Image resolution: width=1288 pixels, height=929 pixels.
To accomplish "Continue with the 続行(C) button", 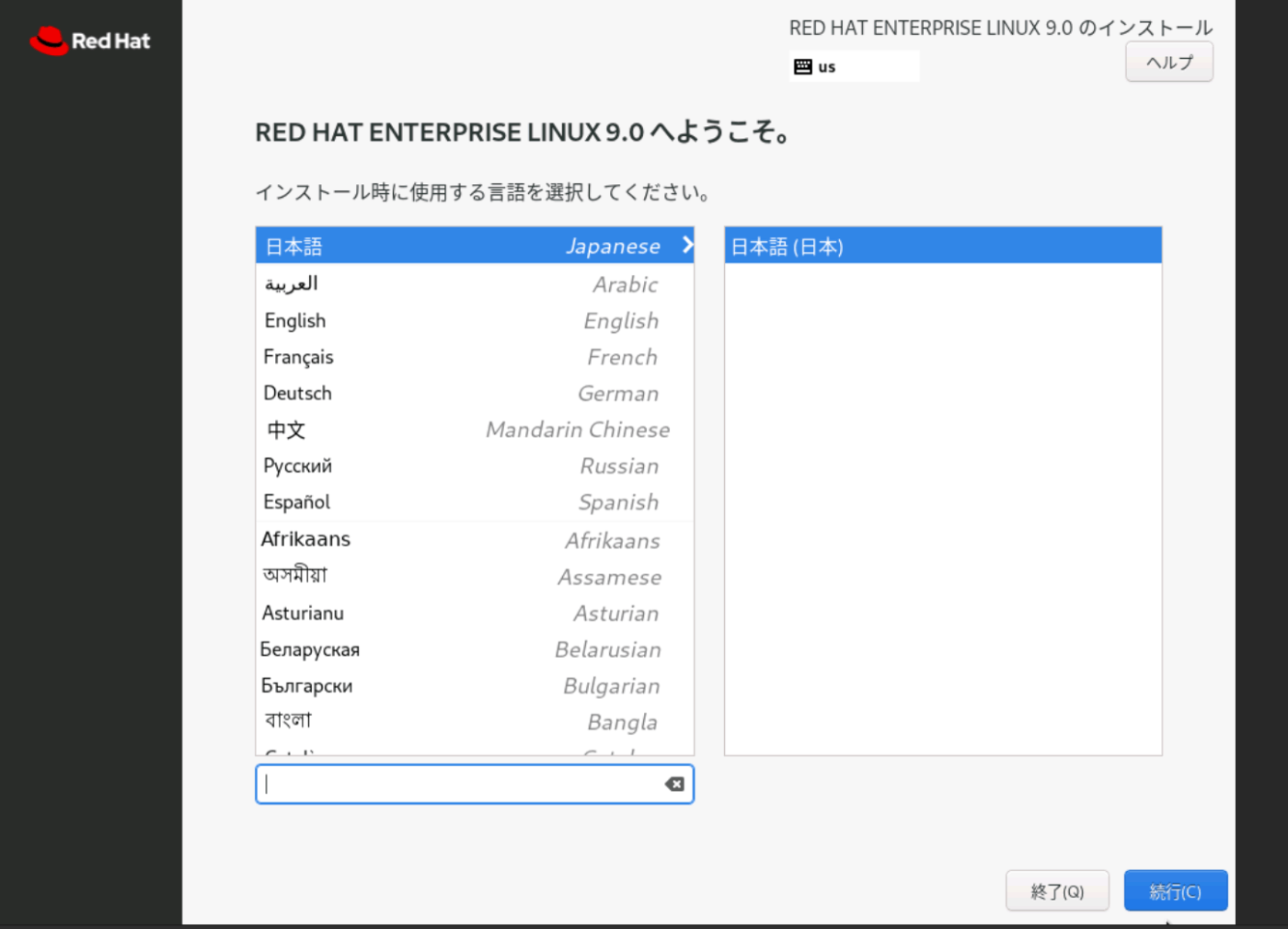I will click(x=1176, y=891).
